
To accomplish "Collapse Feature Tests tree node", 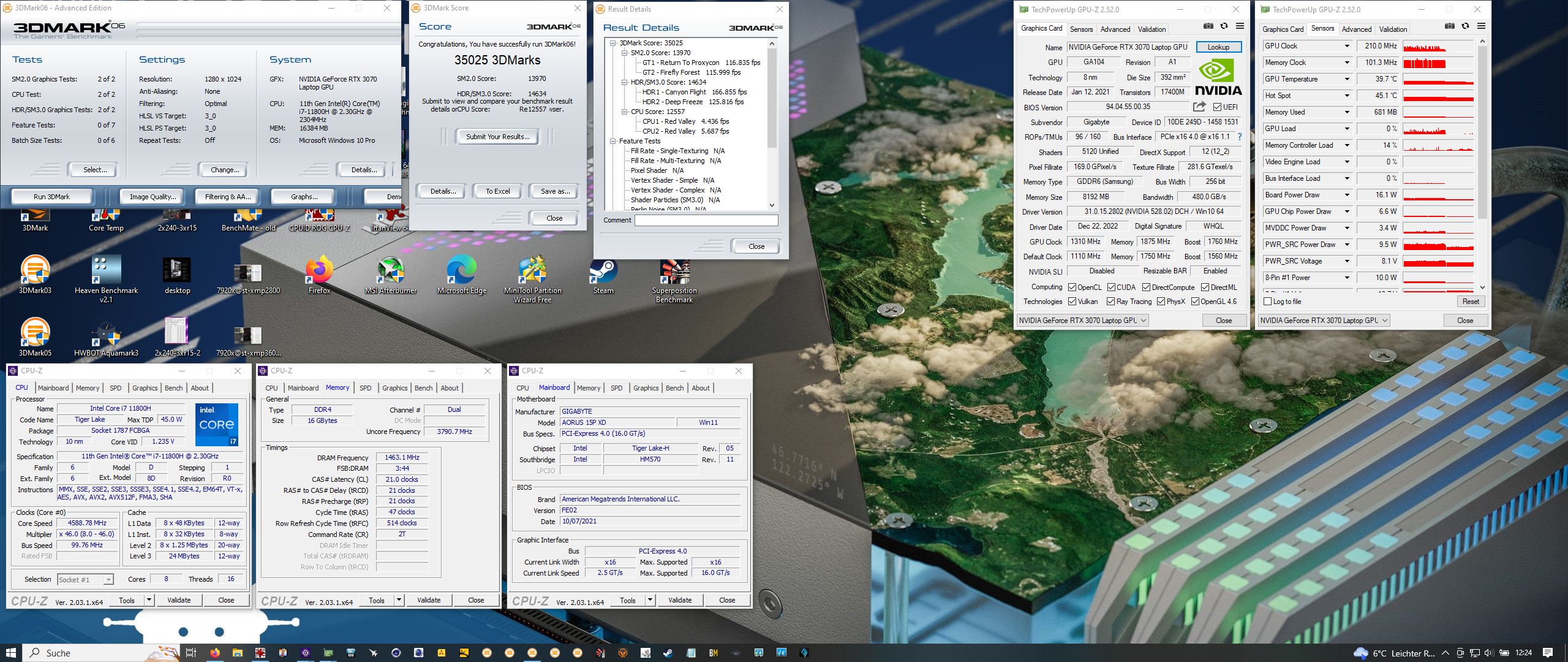I will click(x=613, y=141).
